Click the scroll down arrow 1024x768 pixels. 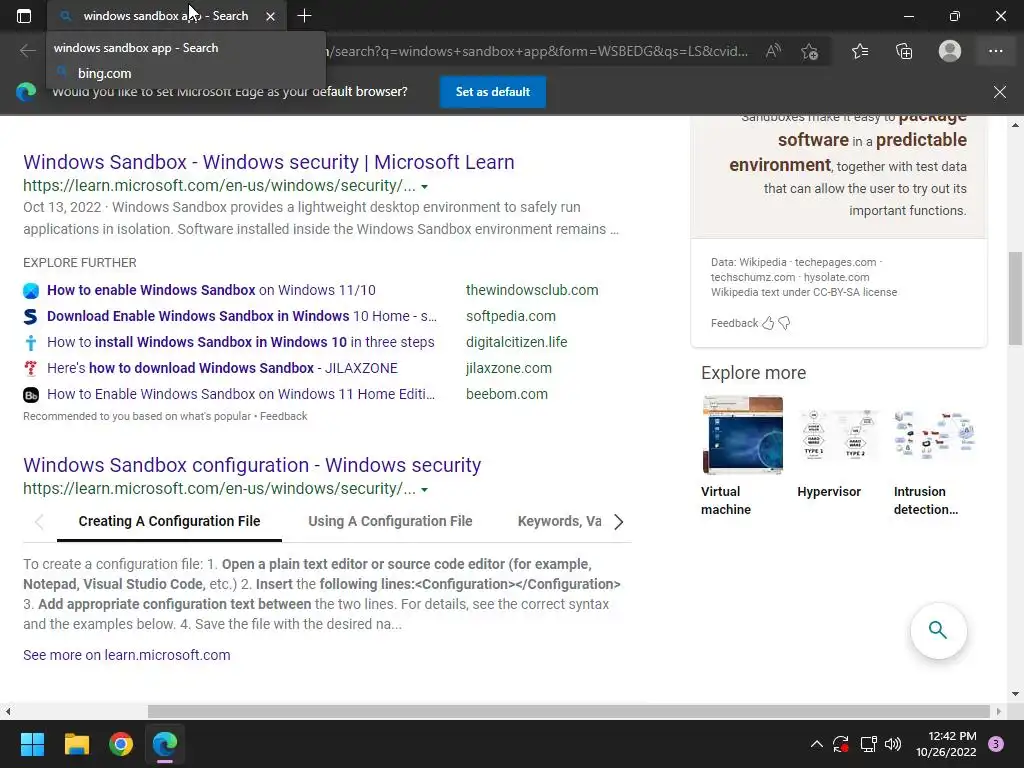tap(1015, 694)
